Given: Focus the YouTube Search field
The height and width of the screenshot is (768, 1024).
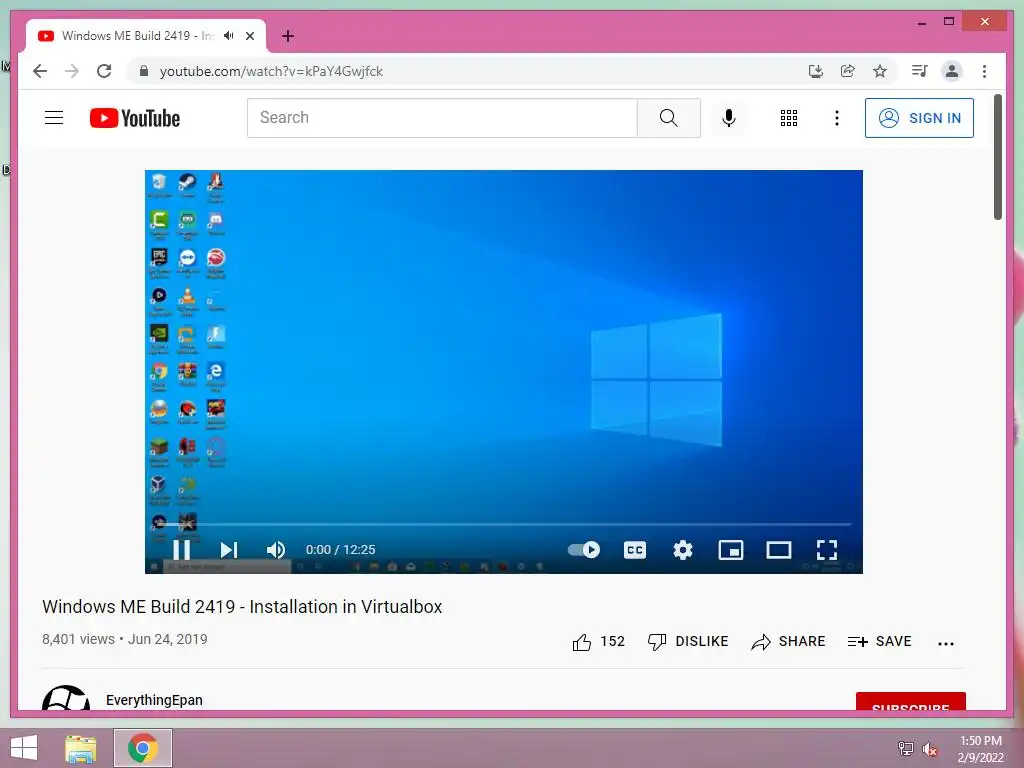Looking at the screenshot, I should [x=442, y=118].
